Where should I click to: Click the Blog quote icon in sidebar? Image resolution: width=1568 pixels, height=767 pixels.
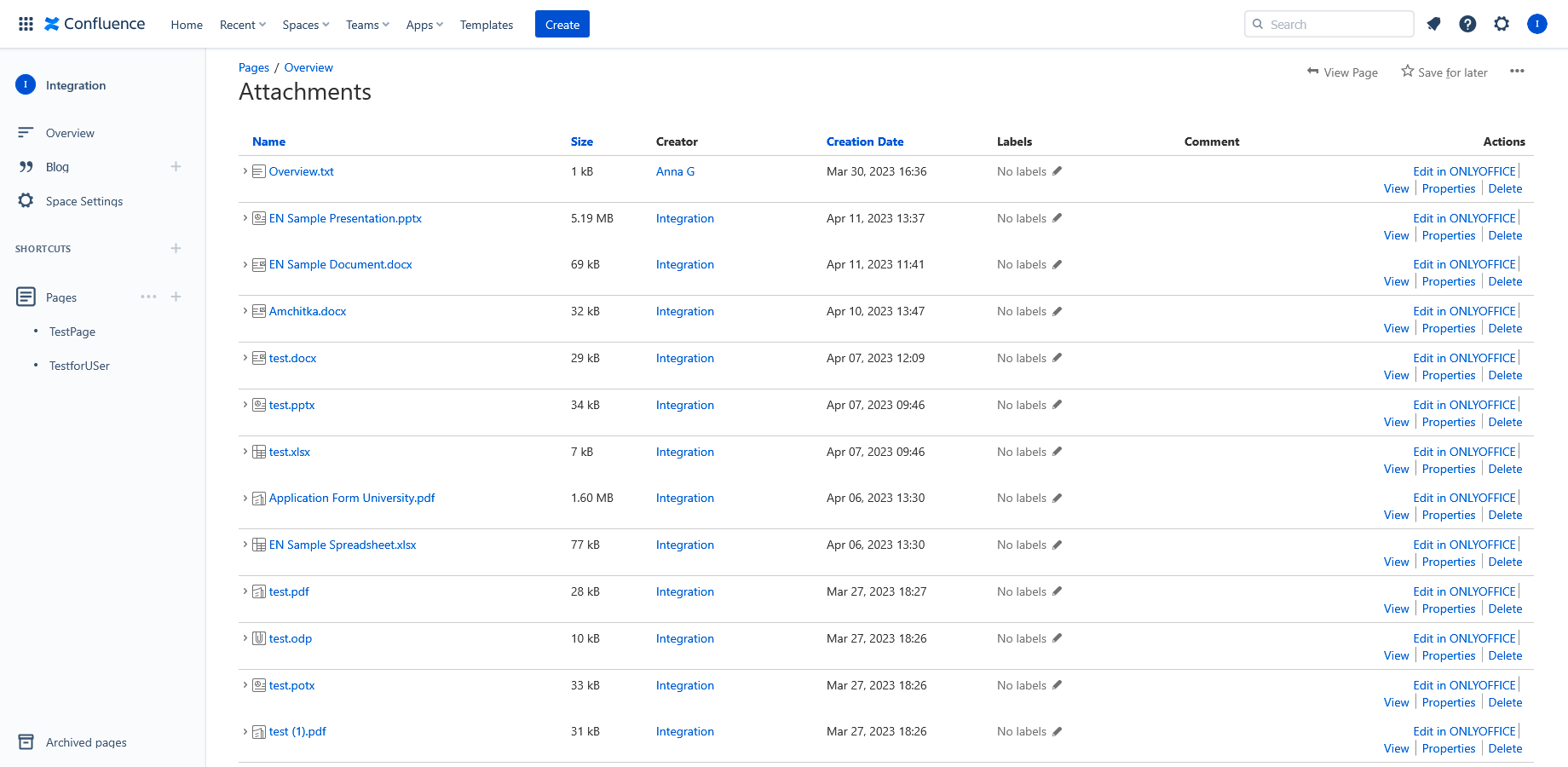coord(26,167)
